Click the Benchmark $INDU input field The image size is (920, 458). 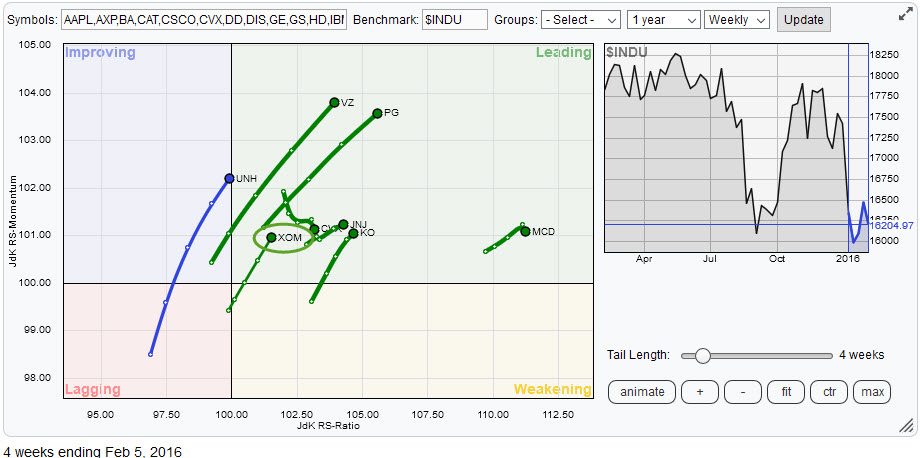click(455, 19)
